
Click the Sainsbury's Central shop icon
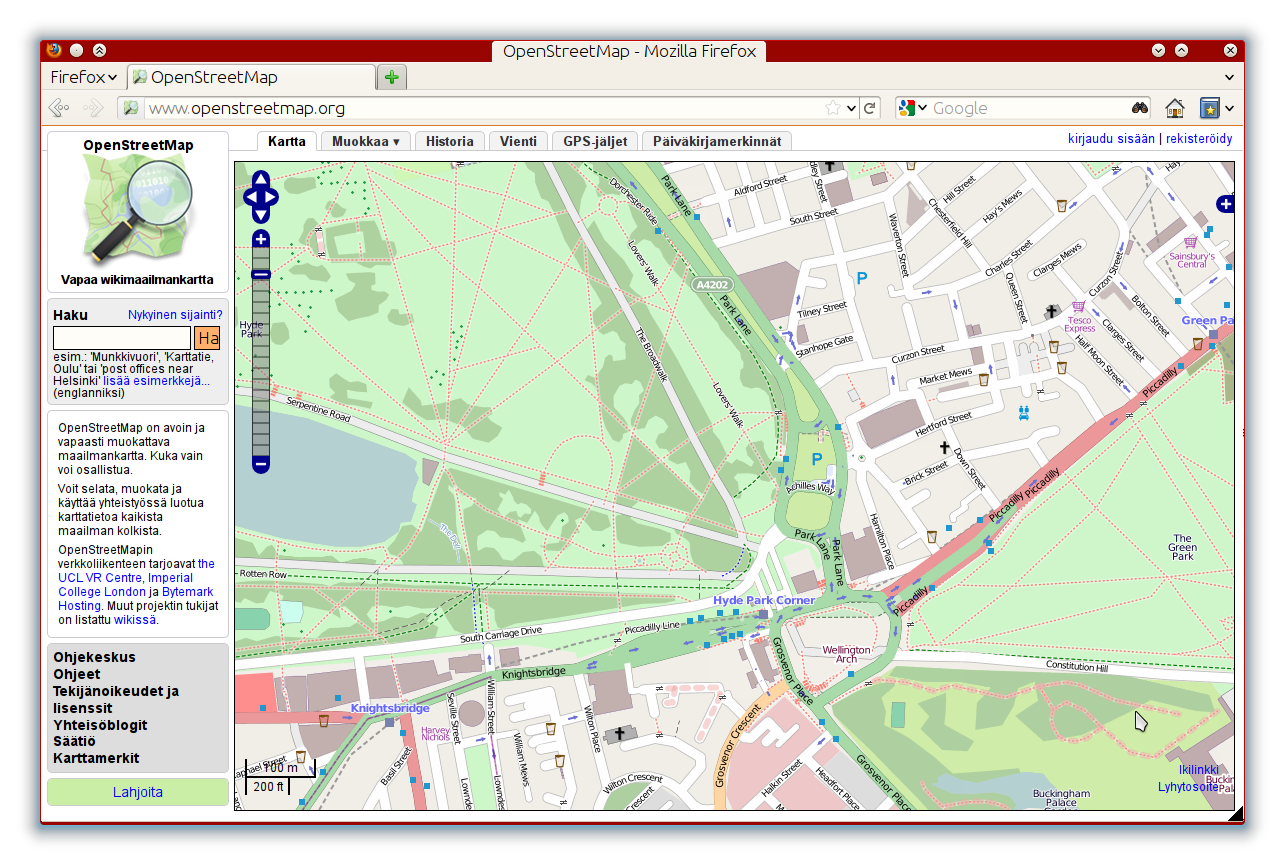[1190, 242]
